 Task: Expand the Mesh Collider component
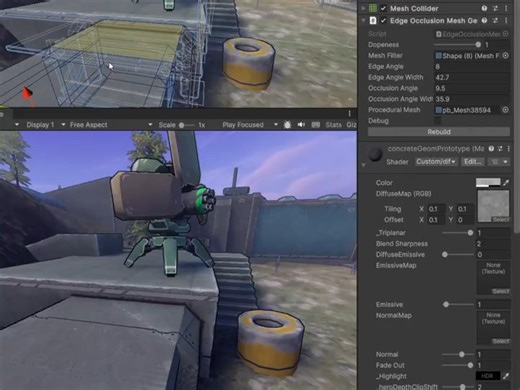click(363, 8)
